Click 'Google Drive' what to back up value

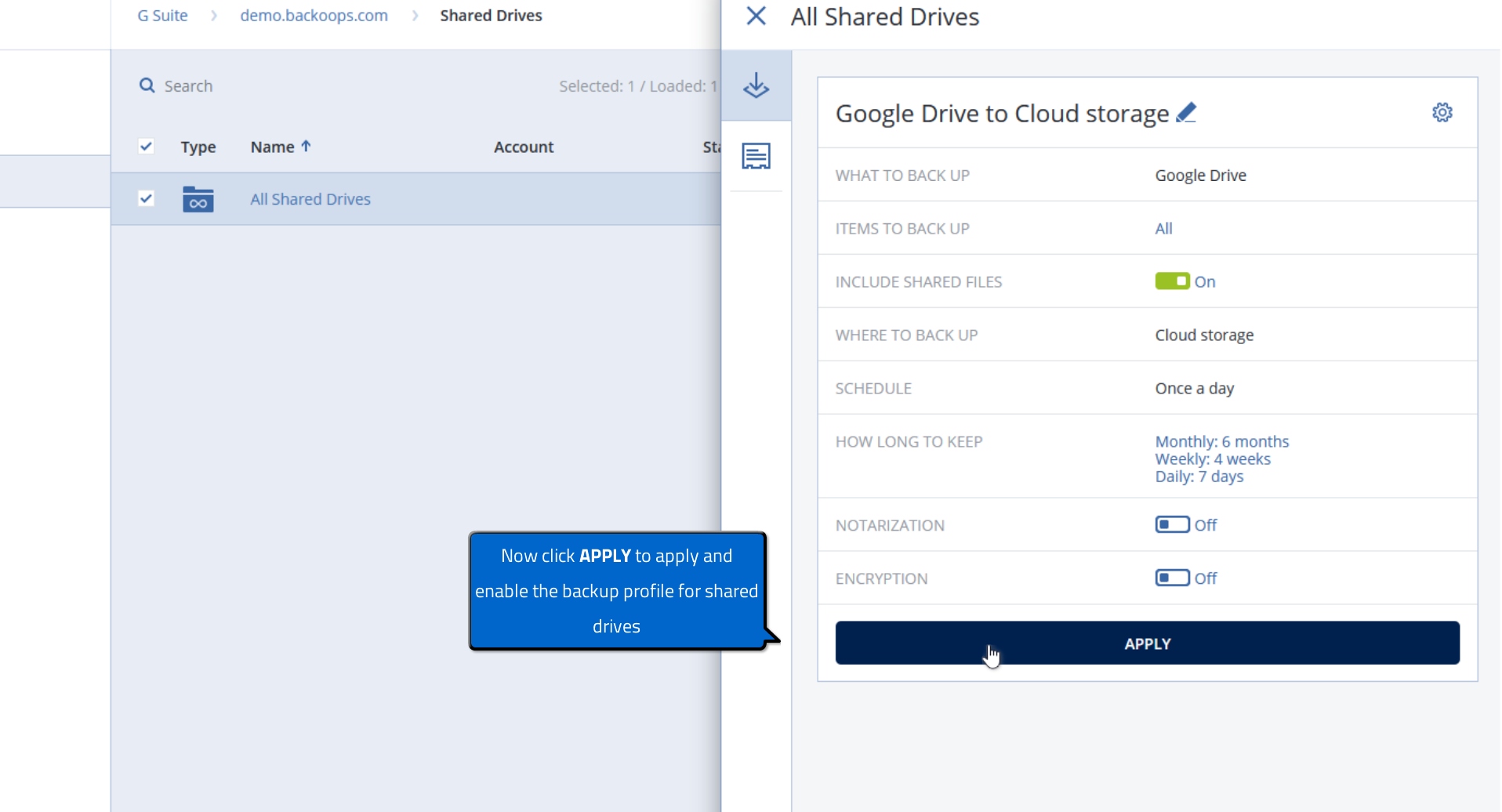1200,175
